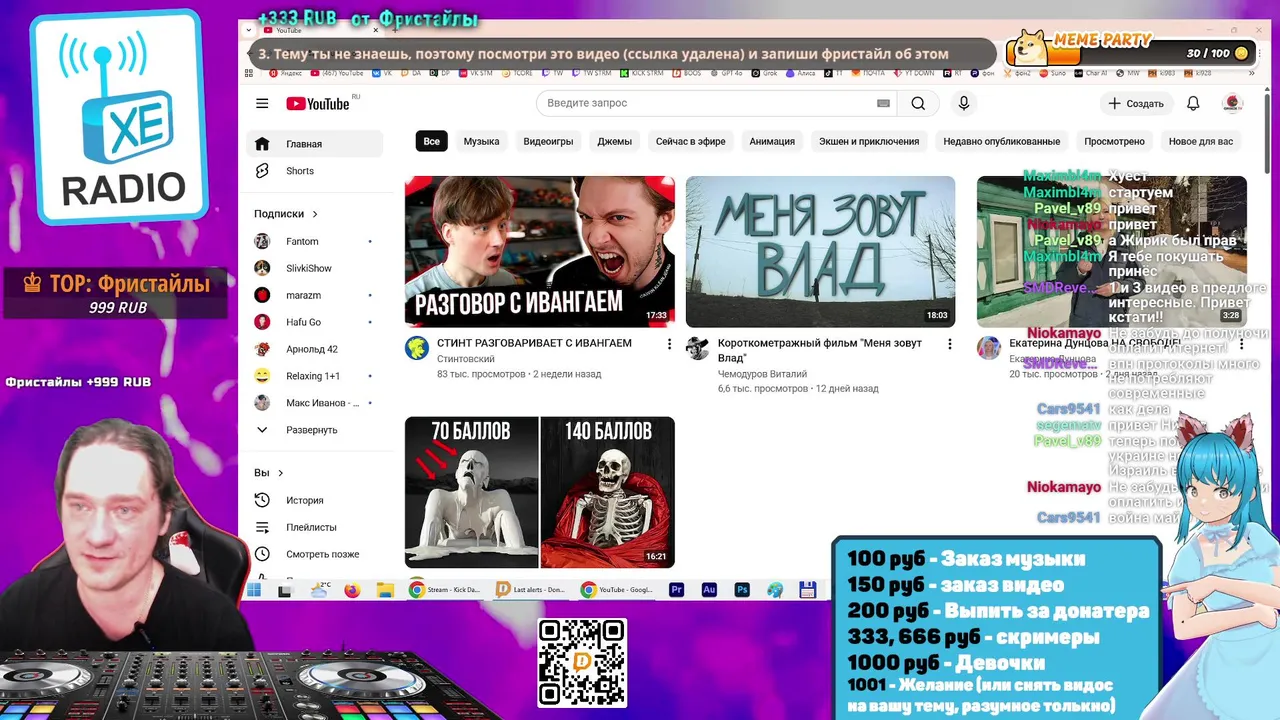Select the Все filter chip
Viewport: 1280px width, 720px height.
(x=431, y=141)
